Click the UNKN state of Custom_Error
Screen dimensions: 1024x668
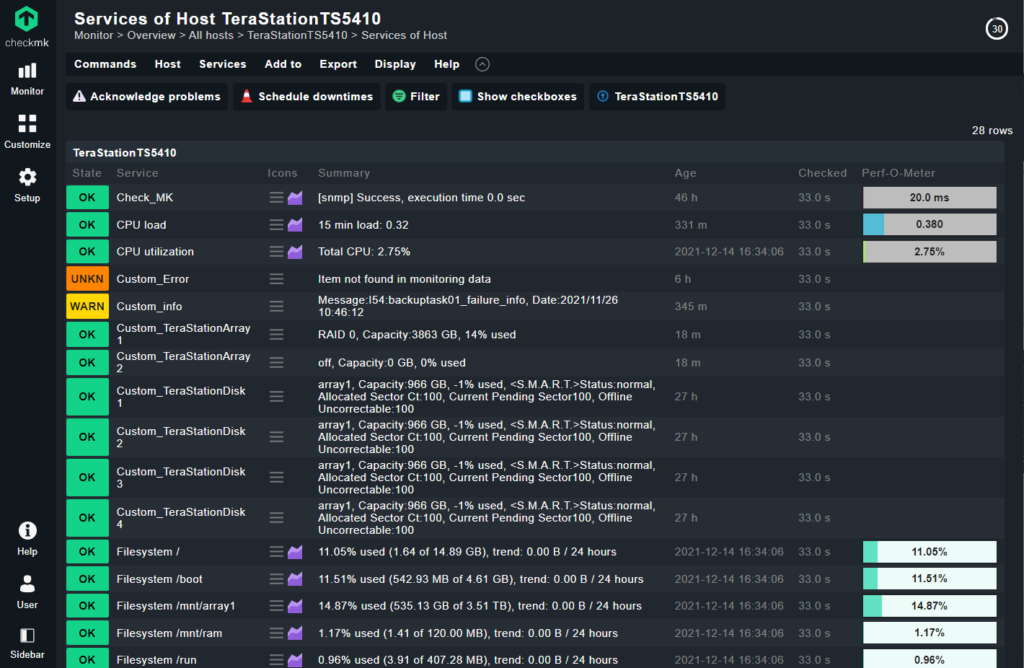click(87, 279)
